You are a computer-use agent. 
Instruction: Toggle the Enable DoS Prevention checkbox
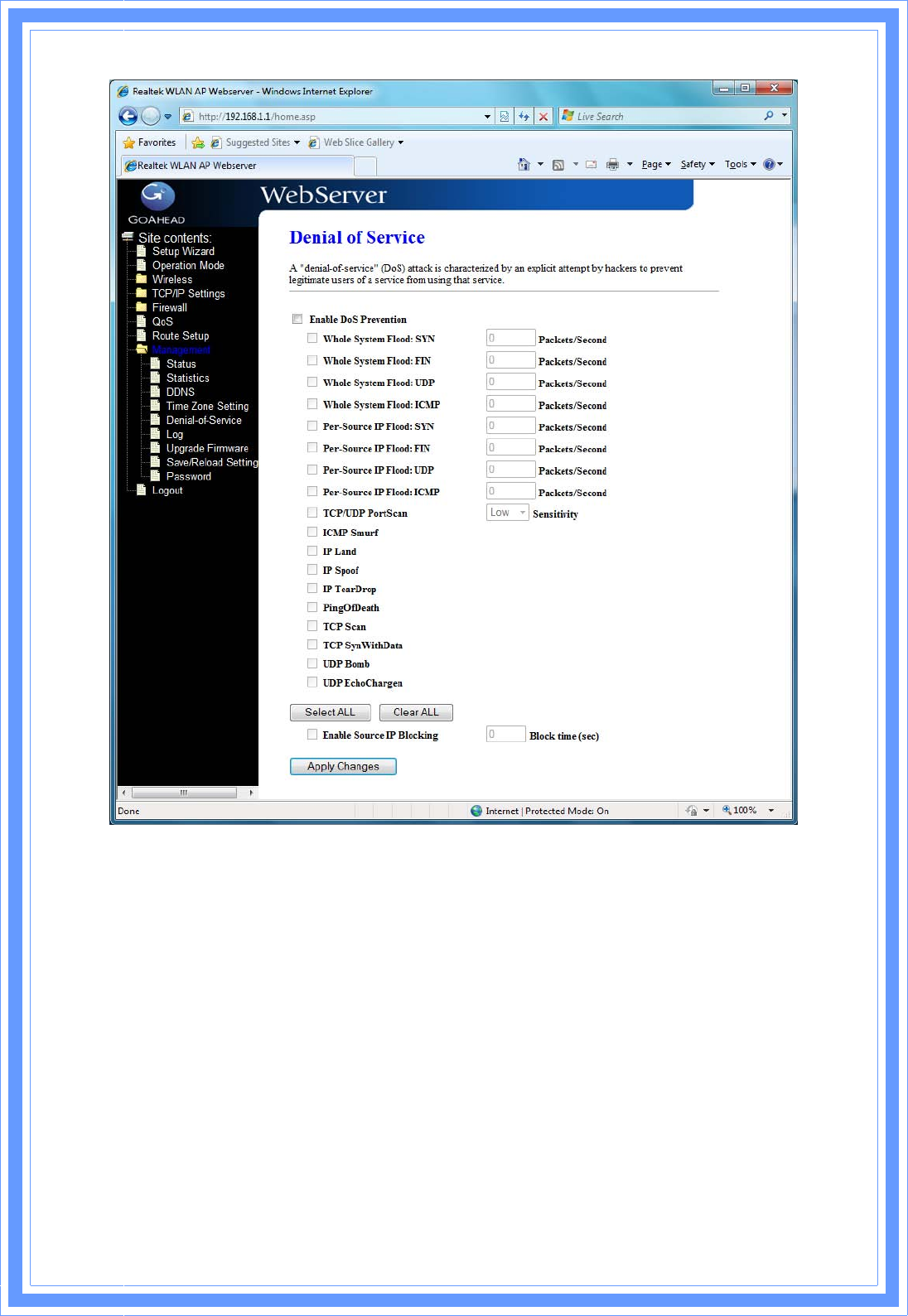[297, 319]
